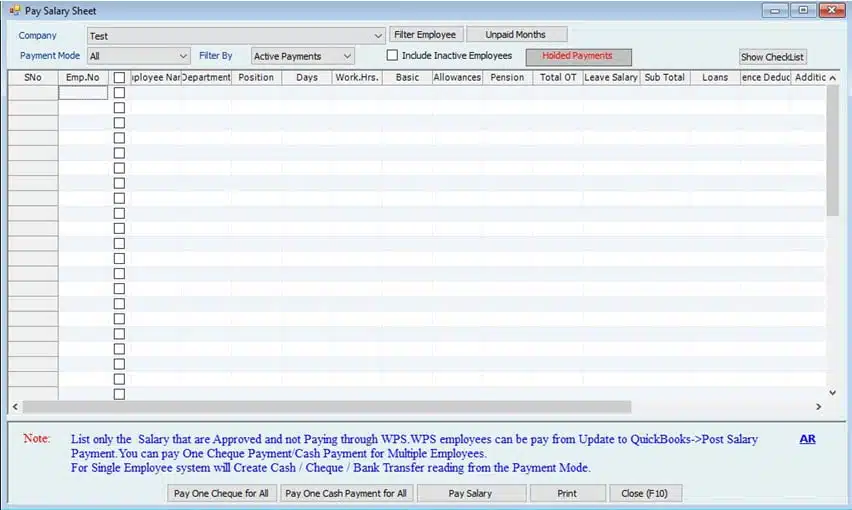Toggle the select-all checkbox in grid header
The width and height of the screenshot is (852, 510).
pos(119,77)
